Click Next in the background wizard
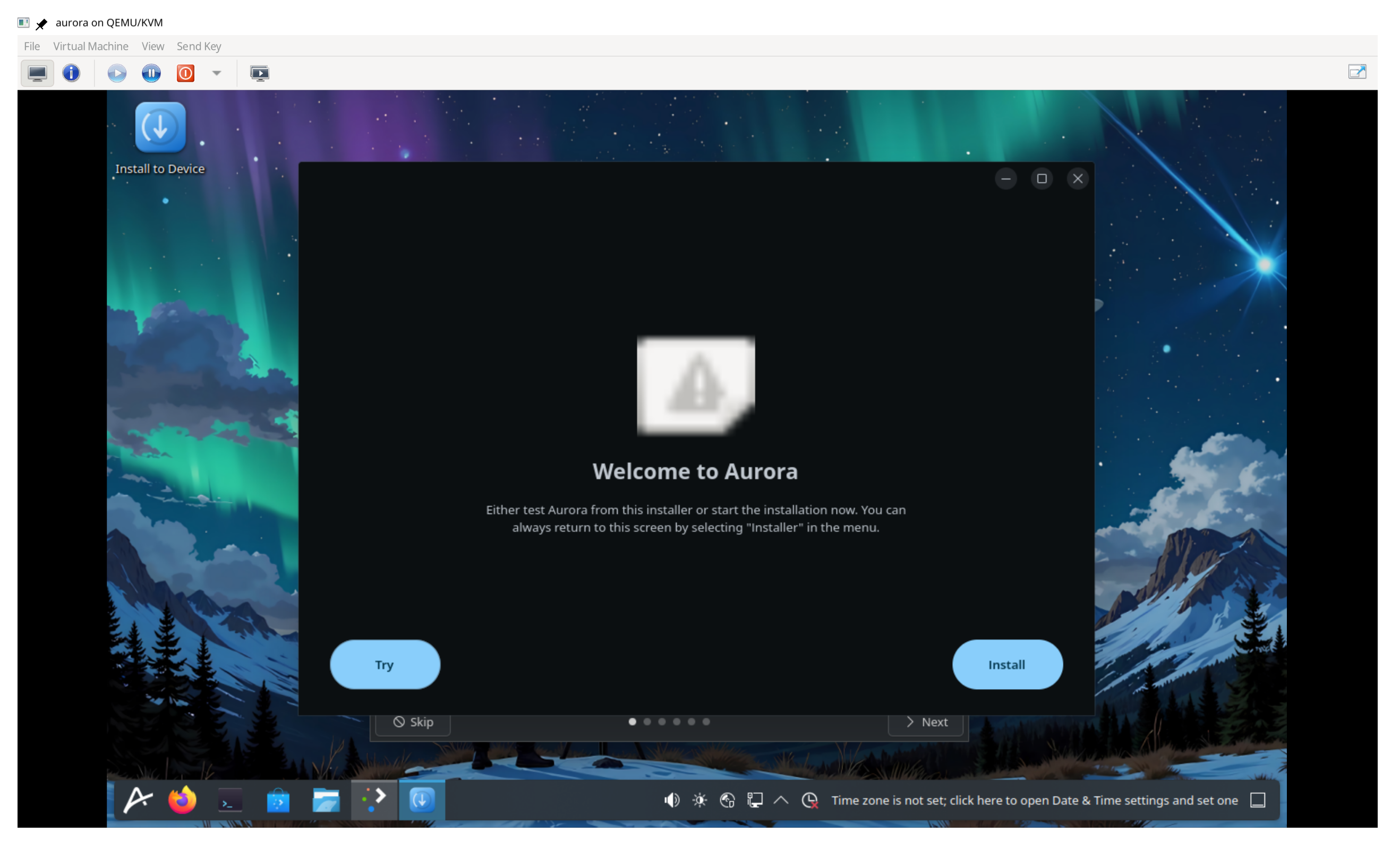 click(926, 722)
